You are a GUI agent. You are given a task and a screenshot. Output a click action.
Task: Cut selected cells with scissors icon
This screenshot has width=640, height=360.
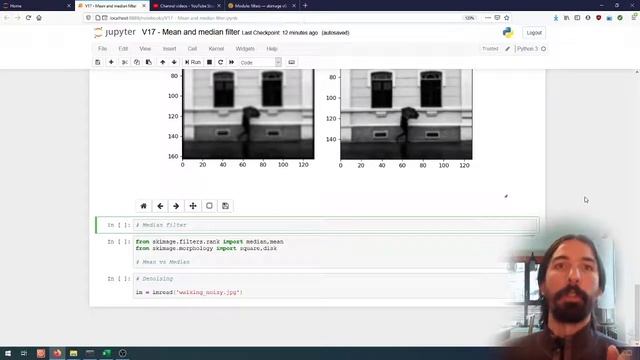click(x=124, y=62)
